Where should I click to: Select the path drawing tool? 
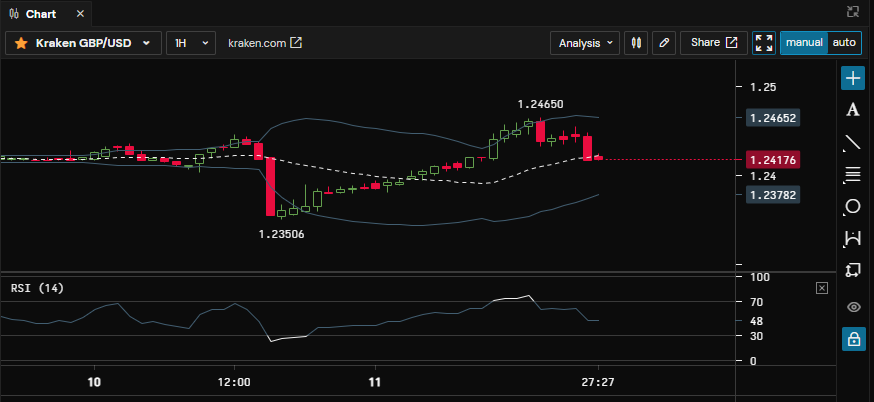[x=853, y=271]
